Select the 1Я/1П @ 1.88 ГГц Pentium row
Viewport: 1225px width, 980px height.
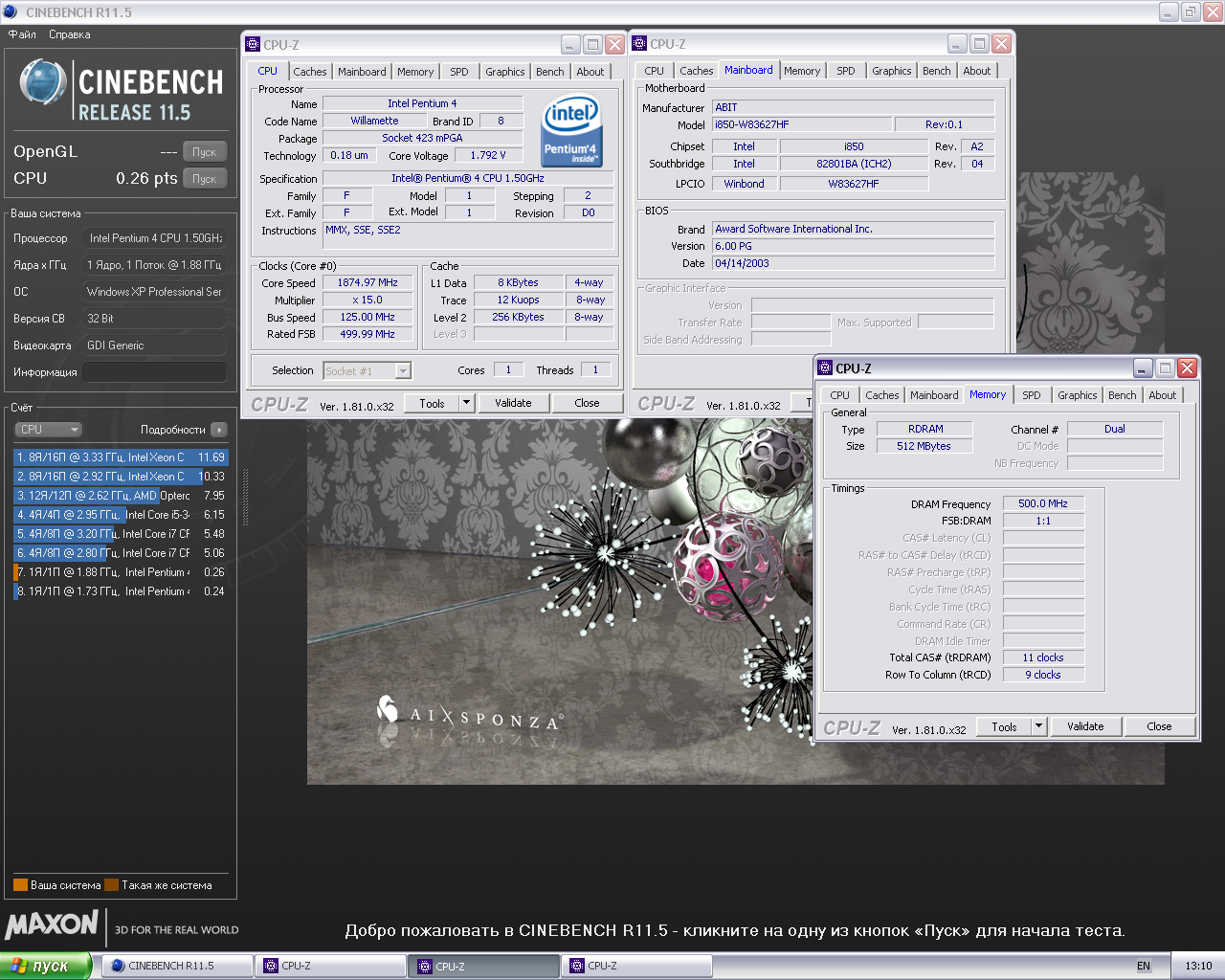(x=121, y=572)
